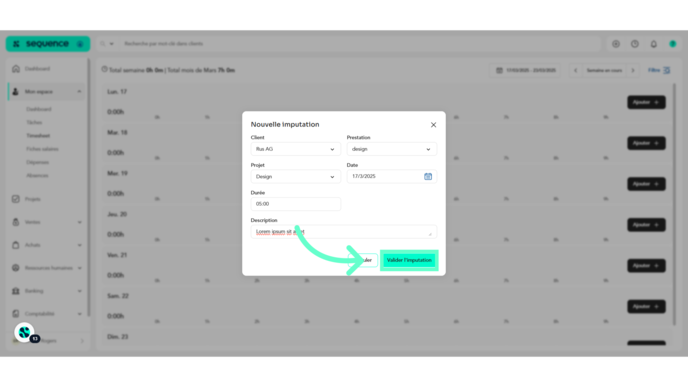Screen dimensions: 688x387
Task: Click the Description text area
Action: 344,232
